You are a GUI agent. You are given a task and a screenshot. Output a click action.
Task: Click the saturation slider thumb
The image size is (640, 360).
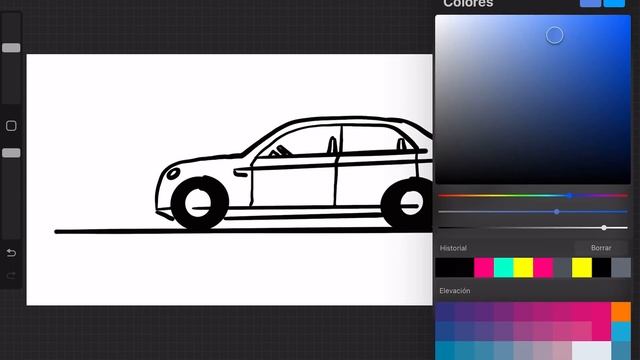click(x=557, y=212)
